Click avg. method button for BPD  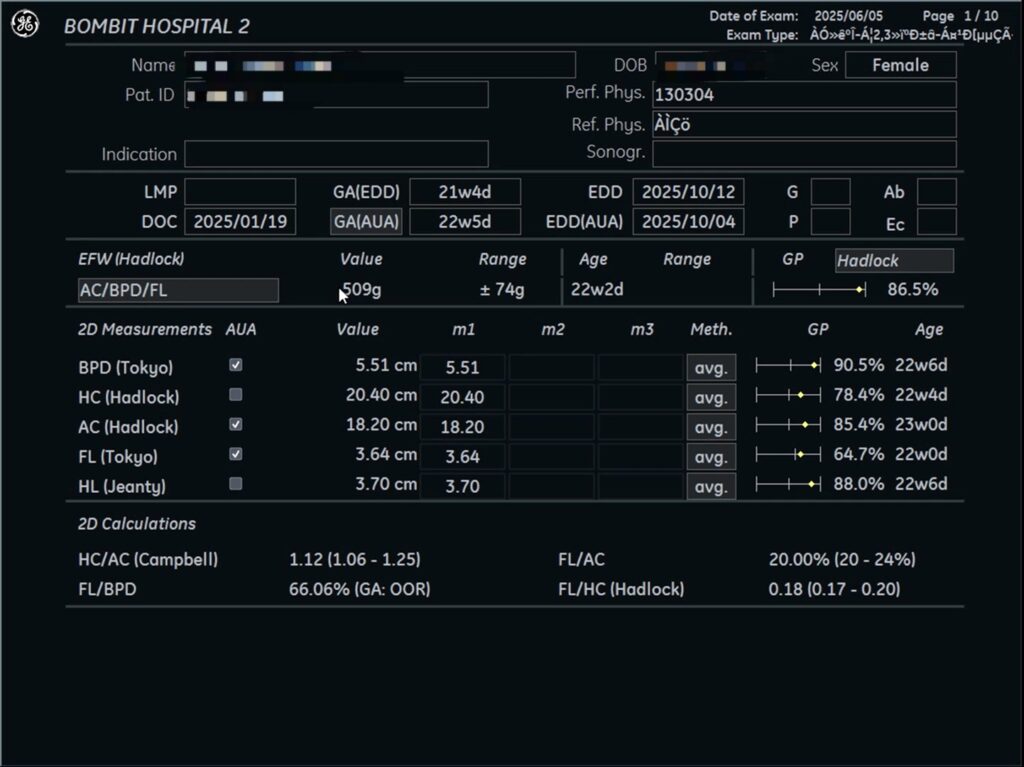710,367
